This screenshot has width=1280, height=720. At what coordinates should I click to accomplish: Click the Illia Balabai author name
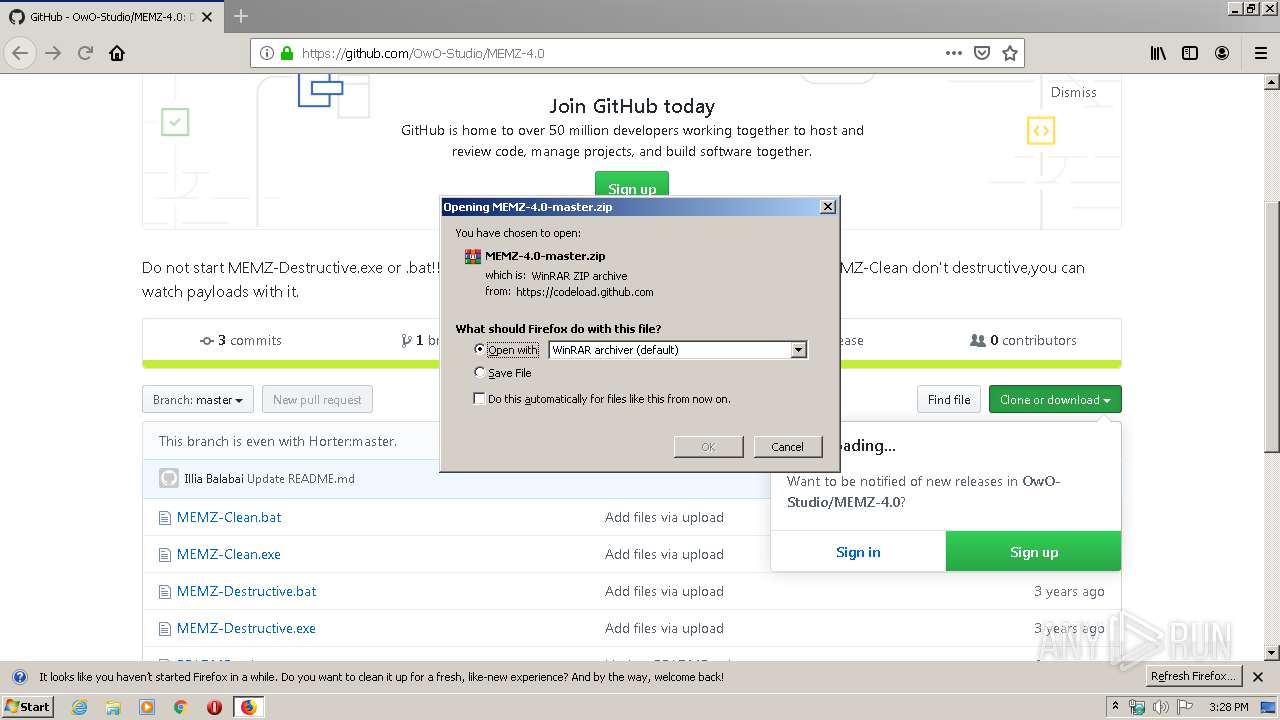click(214, 479)
